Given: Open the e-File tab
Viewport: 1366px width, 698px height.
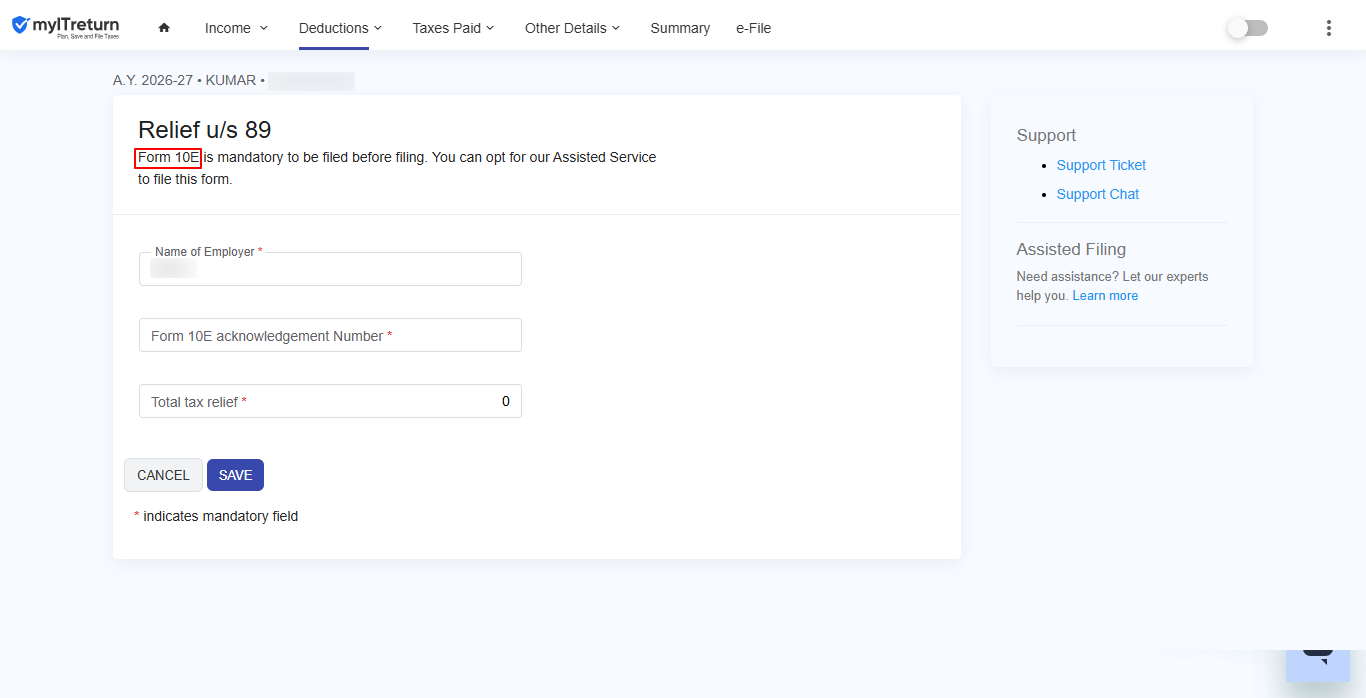Looking at the screenshot, I should [x=753, y=28].
